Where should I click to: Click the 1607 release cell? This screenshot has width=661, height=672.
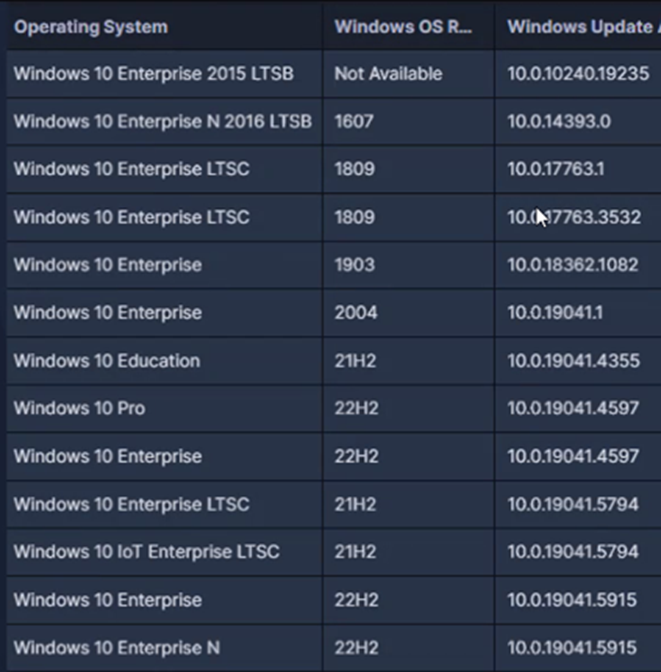(354, 121)
